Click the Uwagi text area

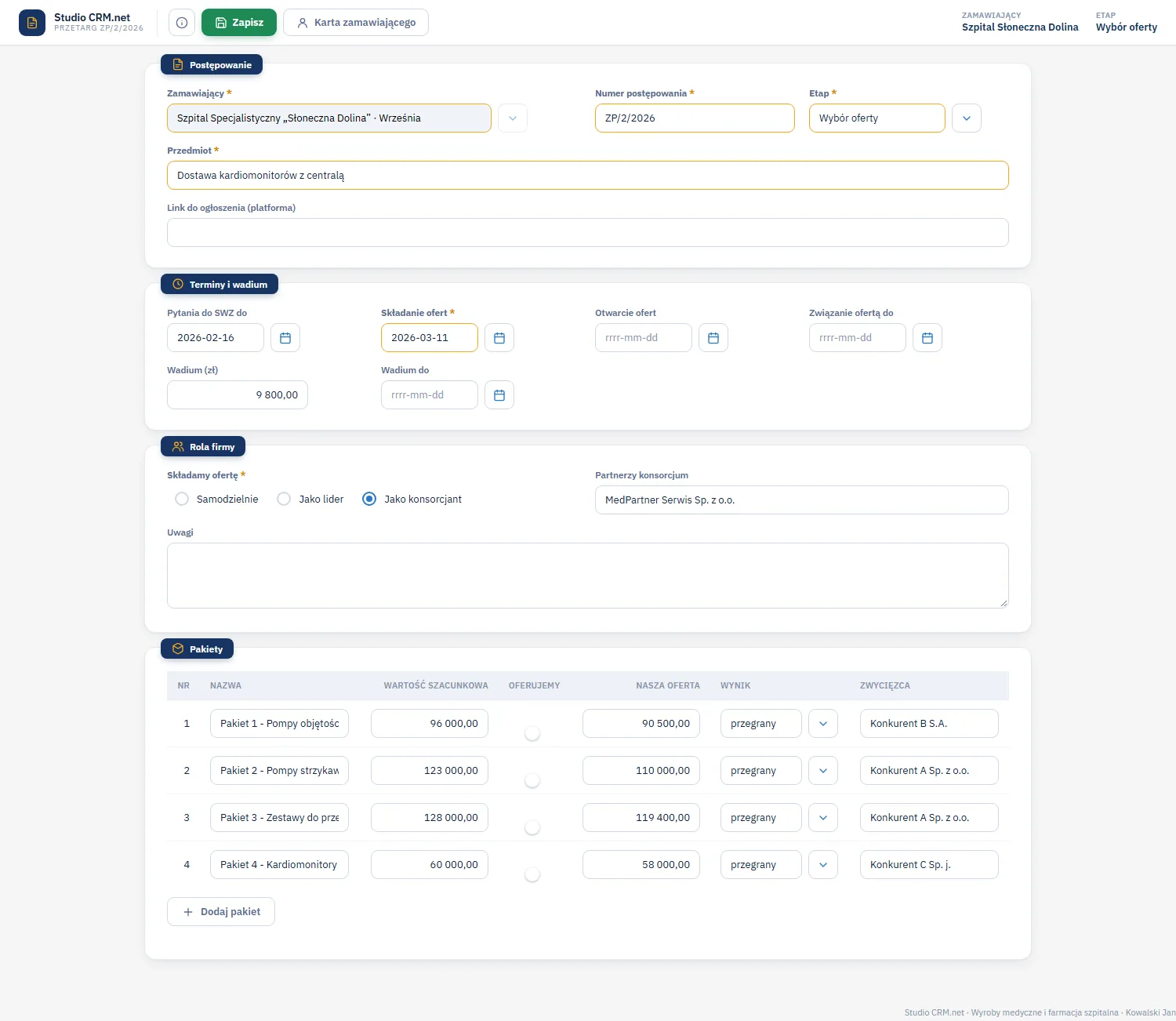588,576
